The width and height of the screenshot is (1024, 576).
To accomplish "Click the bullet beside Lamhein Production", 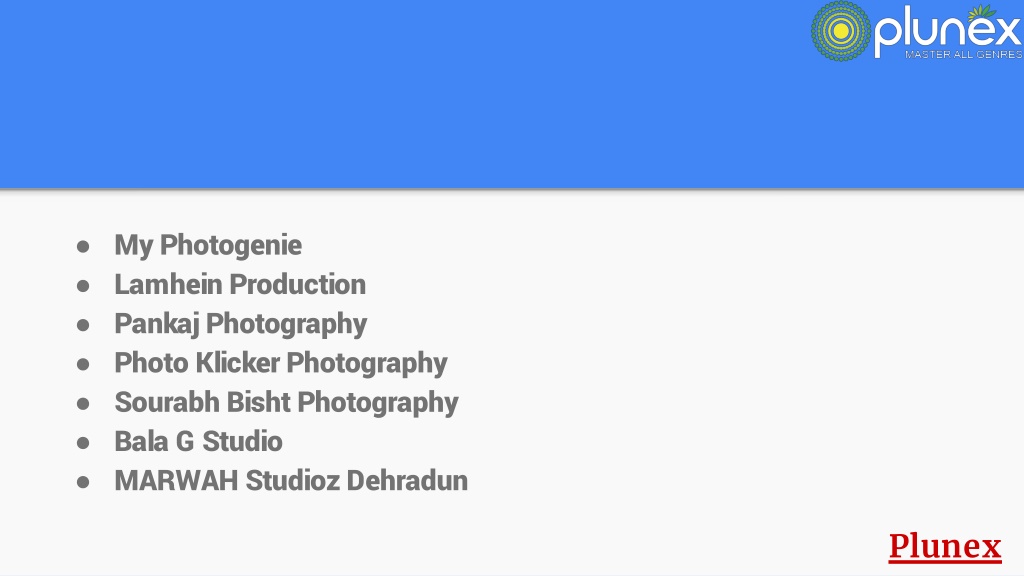I will coord(83,286).
